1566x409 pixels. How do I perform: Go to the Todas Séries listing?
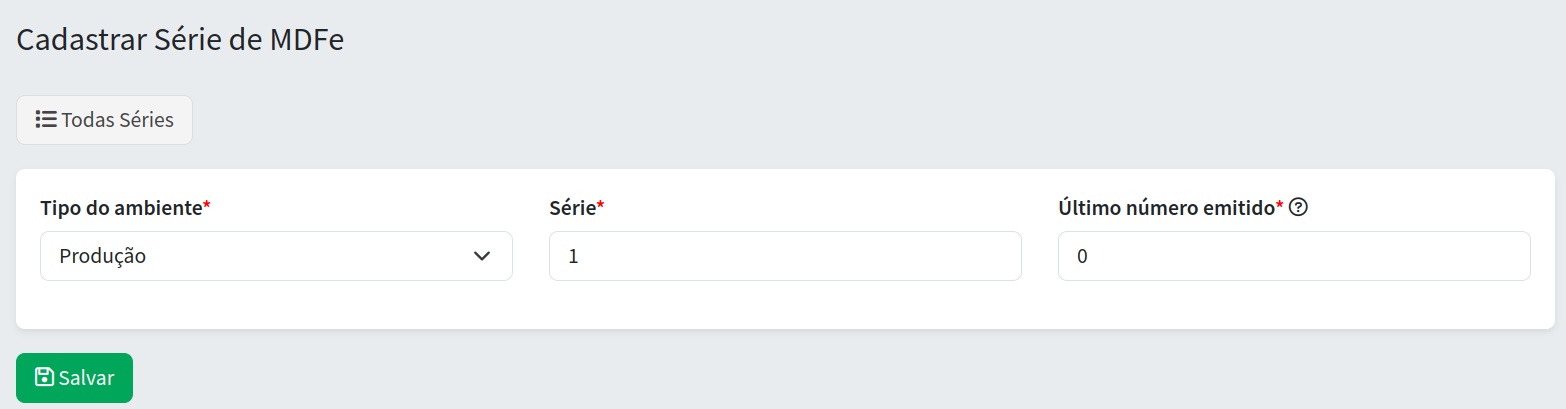click(104, 120)
